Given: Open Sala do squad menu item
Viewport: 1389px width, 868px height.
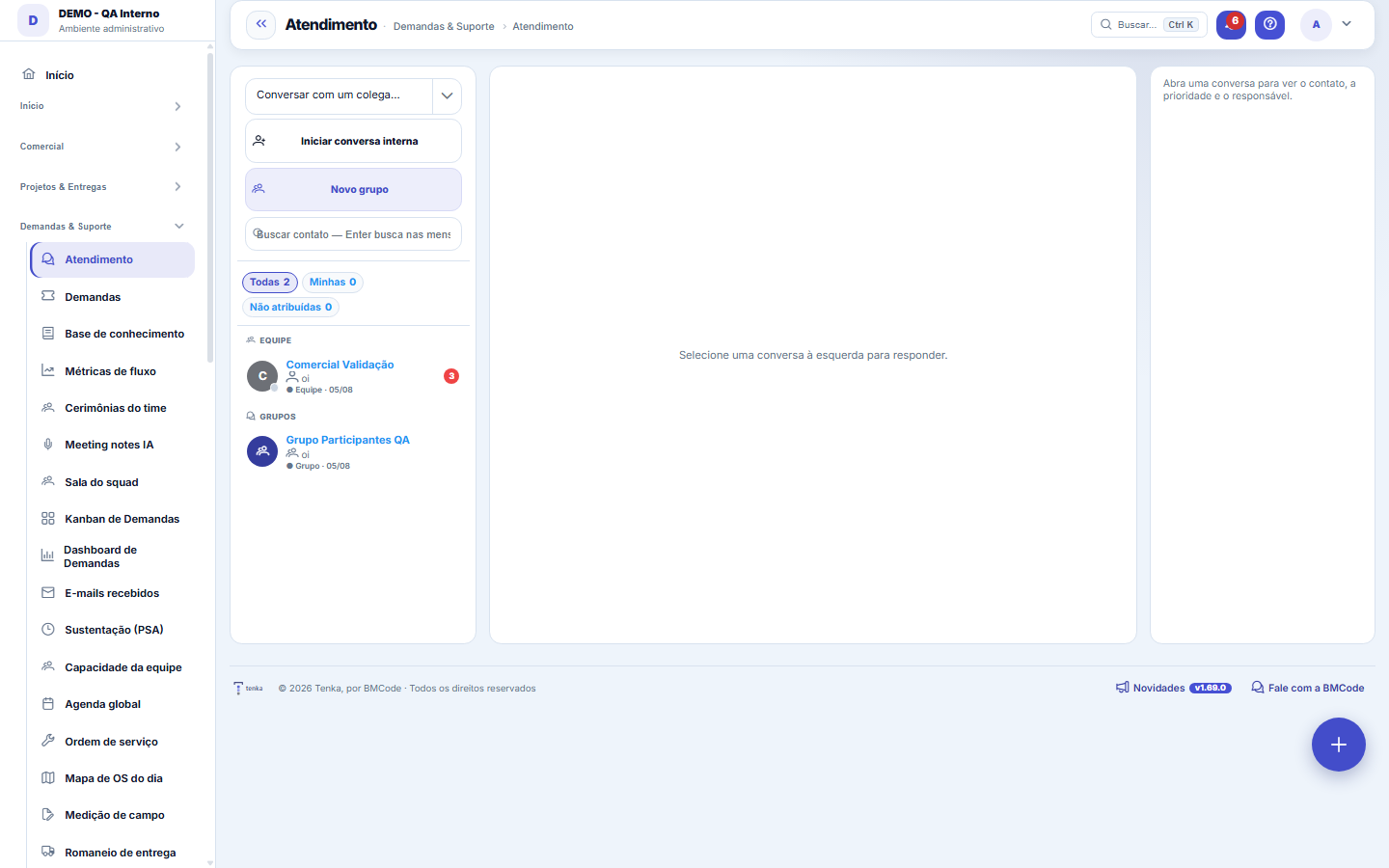Looking at the screenshot, I should click(x=113, y=482).
